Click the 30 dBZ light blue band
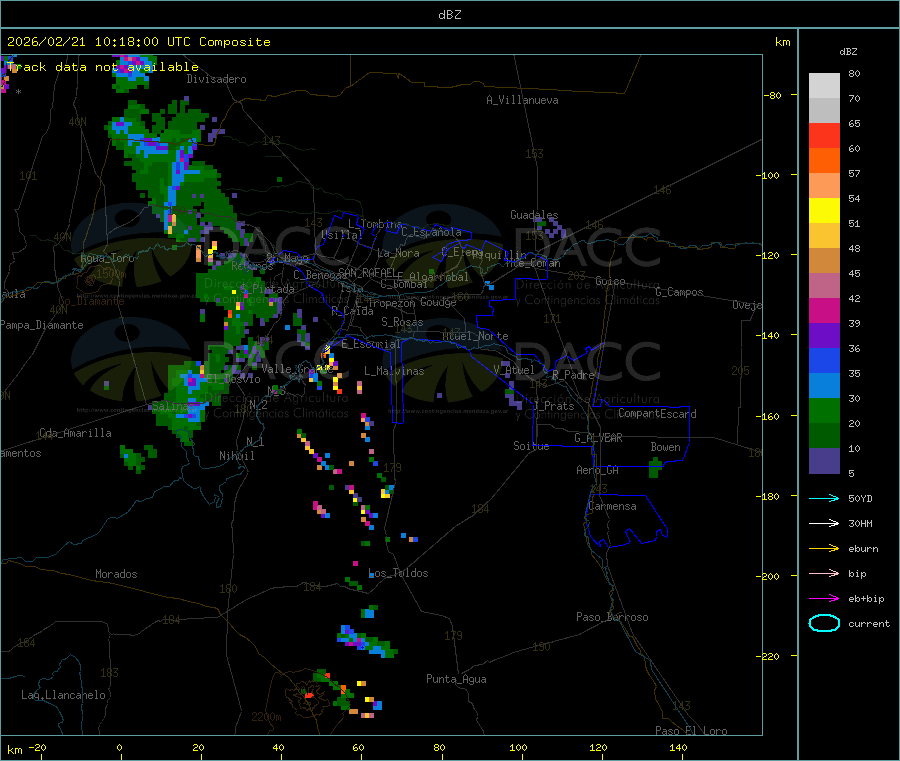The height and width of the screenshot is (761, 900). [x=824, y=385]
